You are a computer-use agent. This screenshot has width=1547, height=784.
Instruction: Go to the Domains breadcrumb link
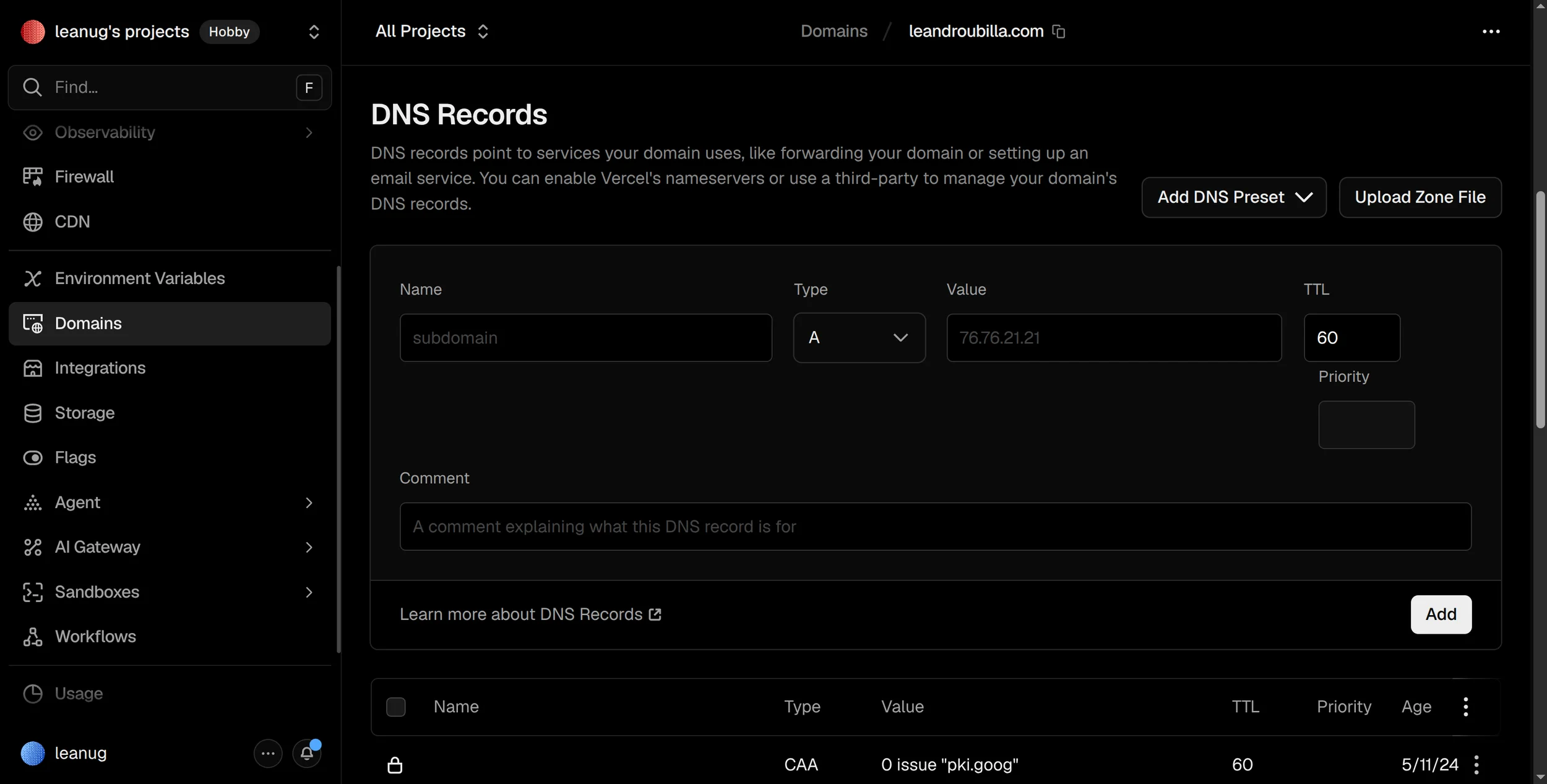(x=834, y=32)
